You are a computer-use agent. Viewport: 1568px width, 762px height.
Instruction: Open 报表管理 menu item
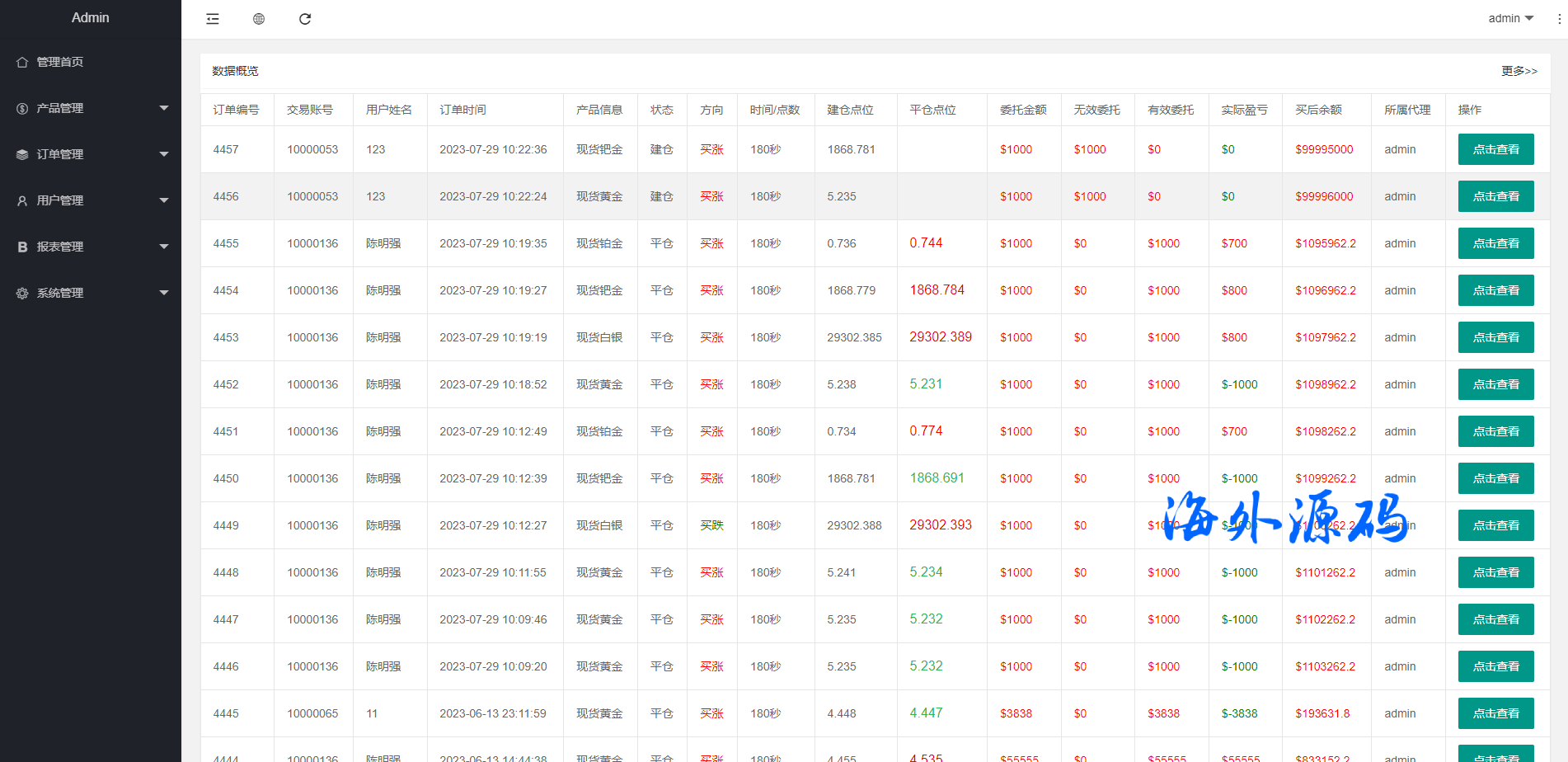[x=60, y=247]
